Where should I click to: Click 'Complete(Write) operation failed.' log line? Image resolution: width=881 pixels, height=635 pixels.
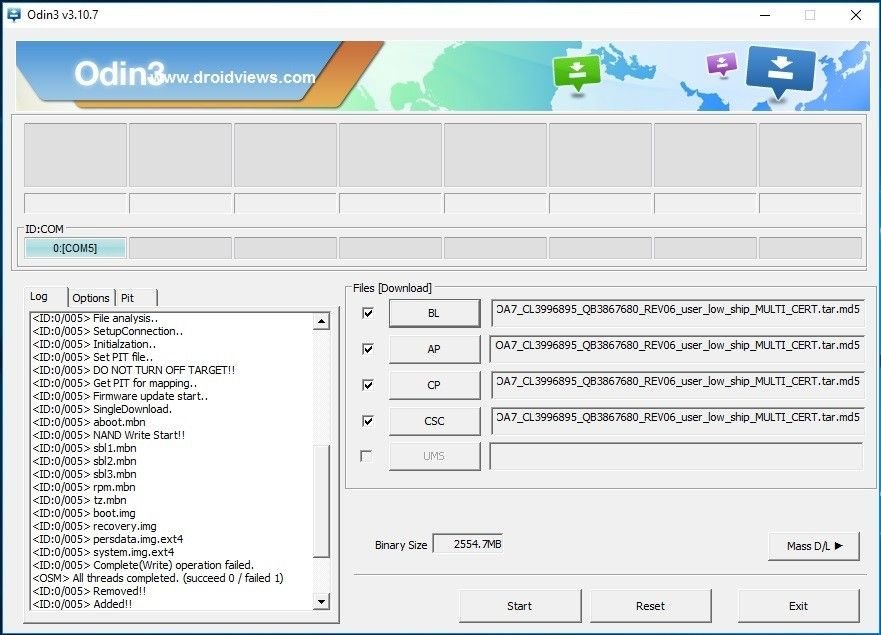(143, 565)
